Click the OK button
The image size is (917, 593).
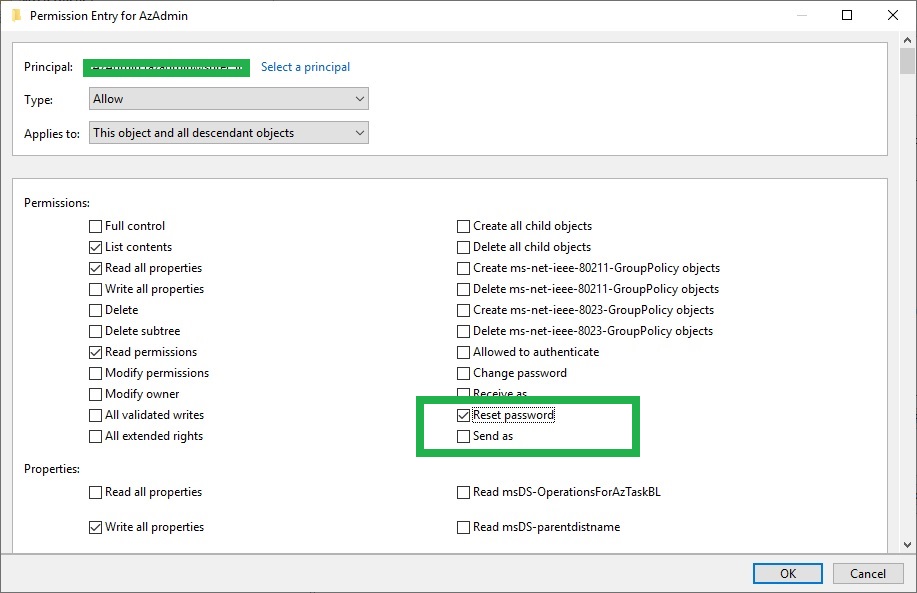point(787,573)
